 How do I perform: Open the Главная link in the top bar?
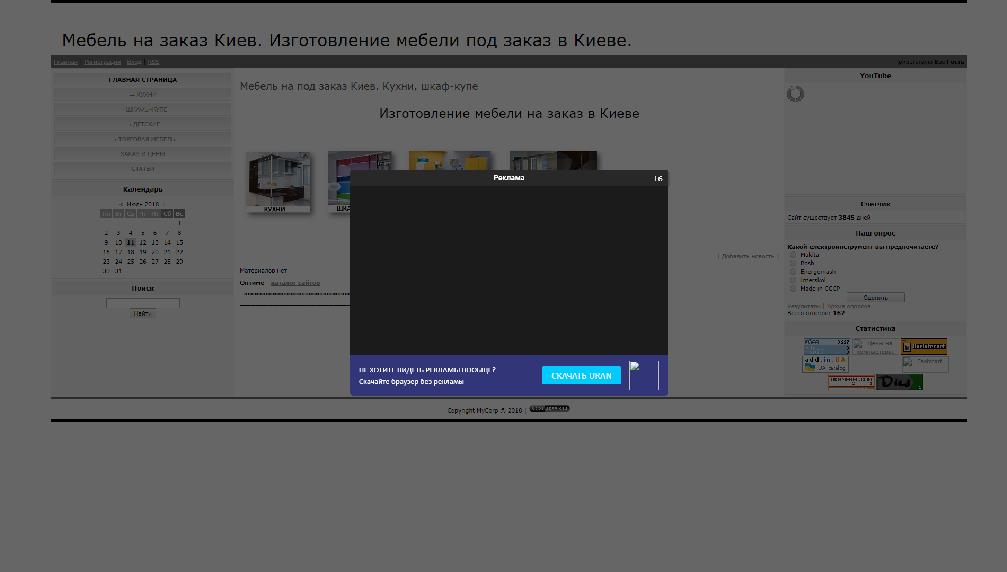tap(66, 62)
